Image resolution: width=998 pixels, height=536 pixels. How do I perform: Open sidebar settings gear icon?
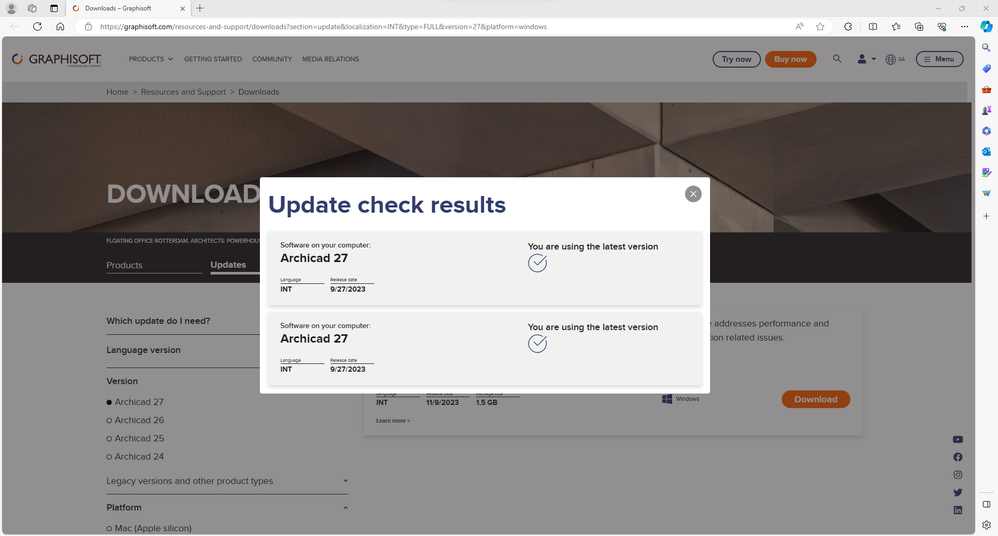pos(986,525)
